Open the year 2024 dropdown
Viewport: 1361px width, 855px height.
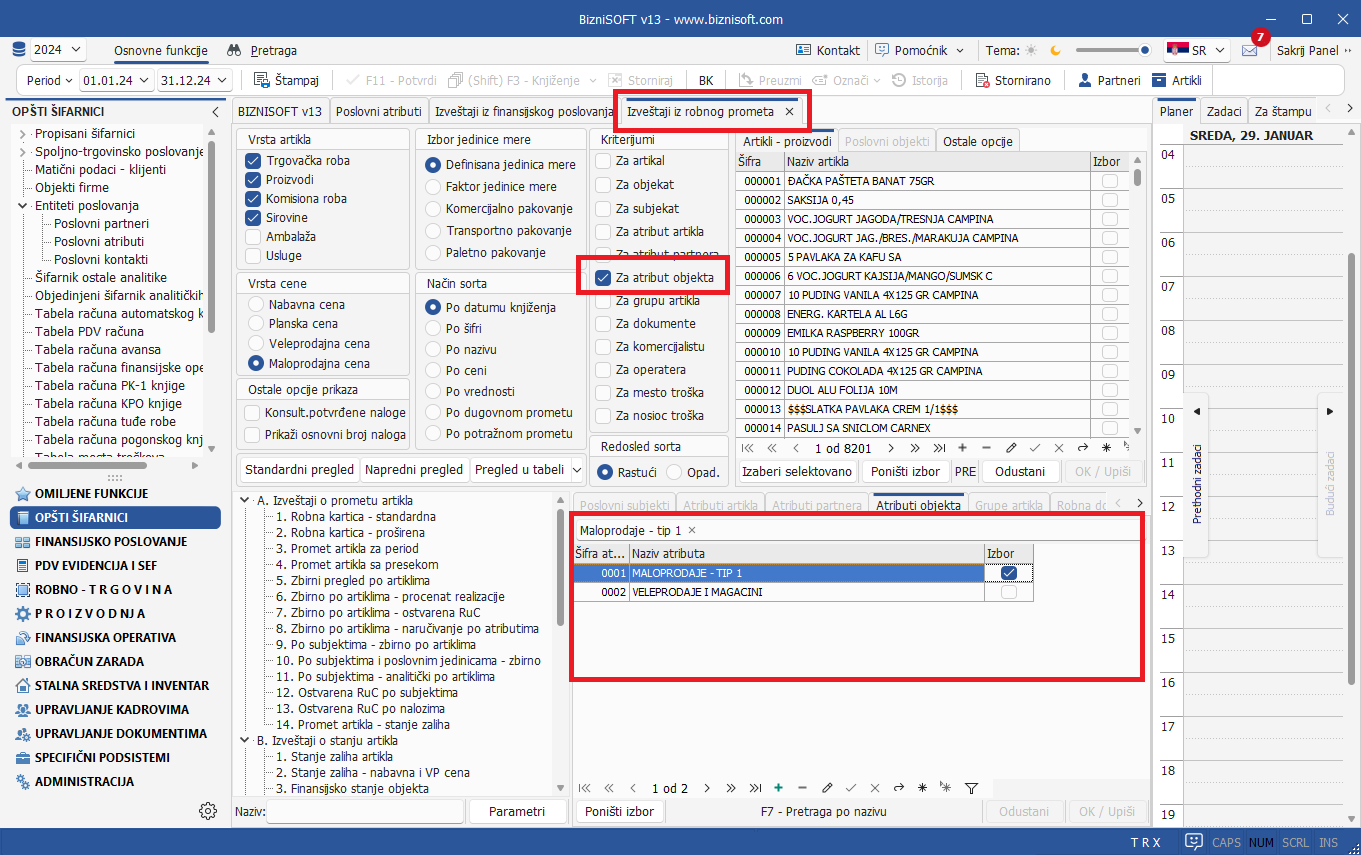[x=57, y=50]
